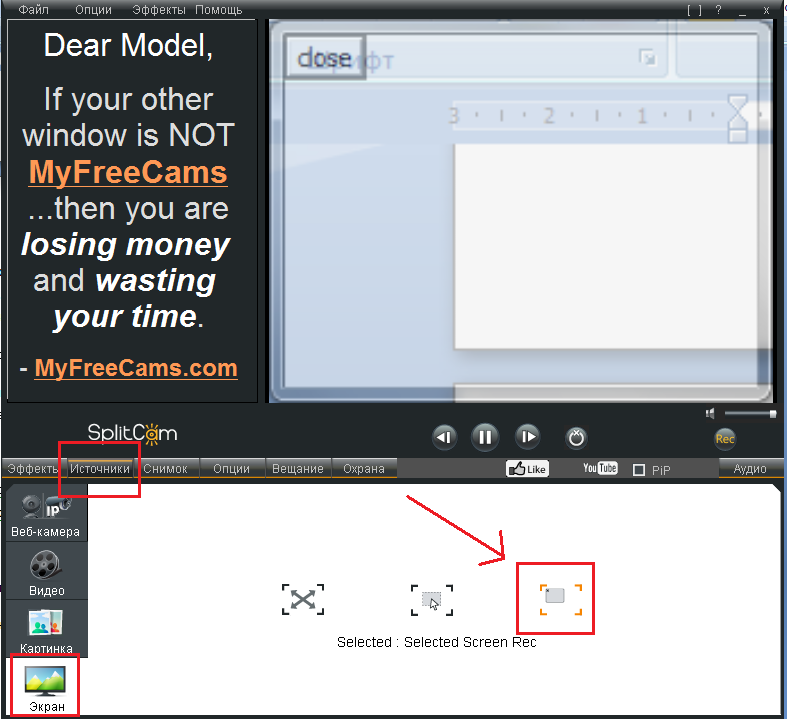The width and height of the screenshot is (787, 719).
Task: Click the YouTube button
Action: click(x=600, y=468)
